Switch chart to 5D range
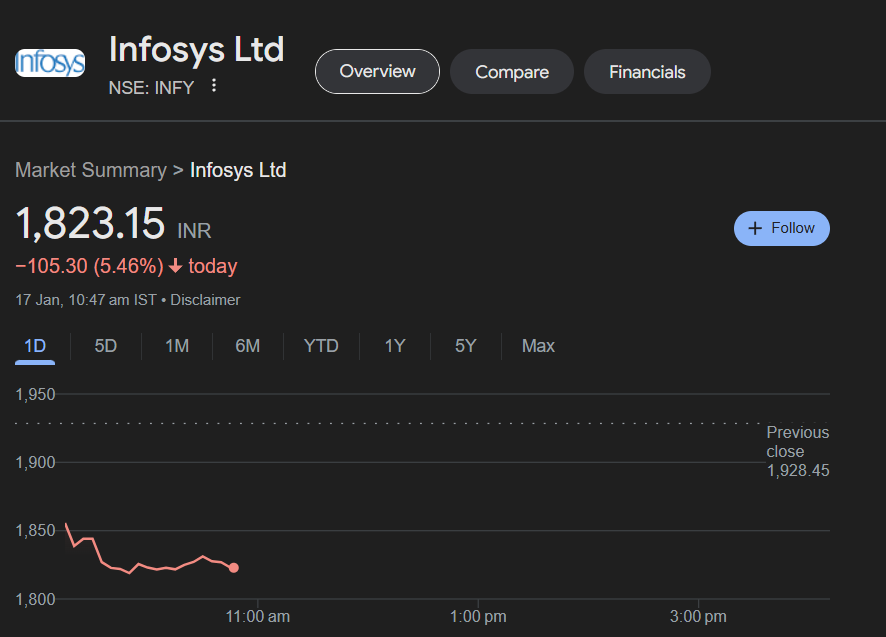Screen dimensions: 886x637 (106, 345)
